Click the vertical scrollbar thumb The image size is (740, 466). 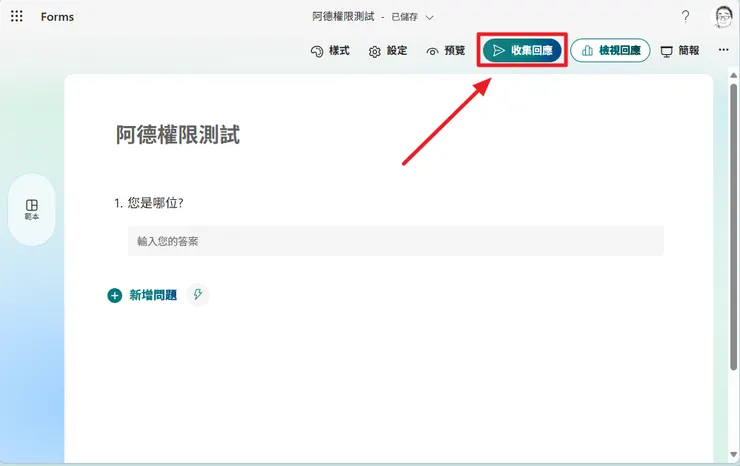pos(733,227)
